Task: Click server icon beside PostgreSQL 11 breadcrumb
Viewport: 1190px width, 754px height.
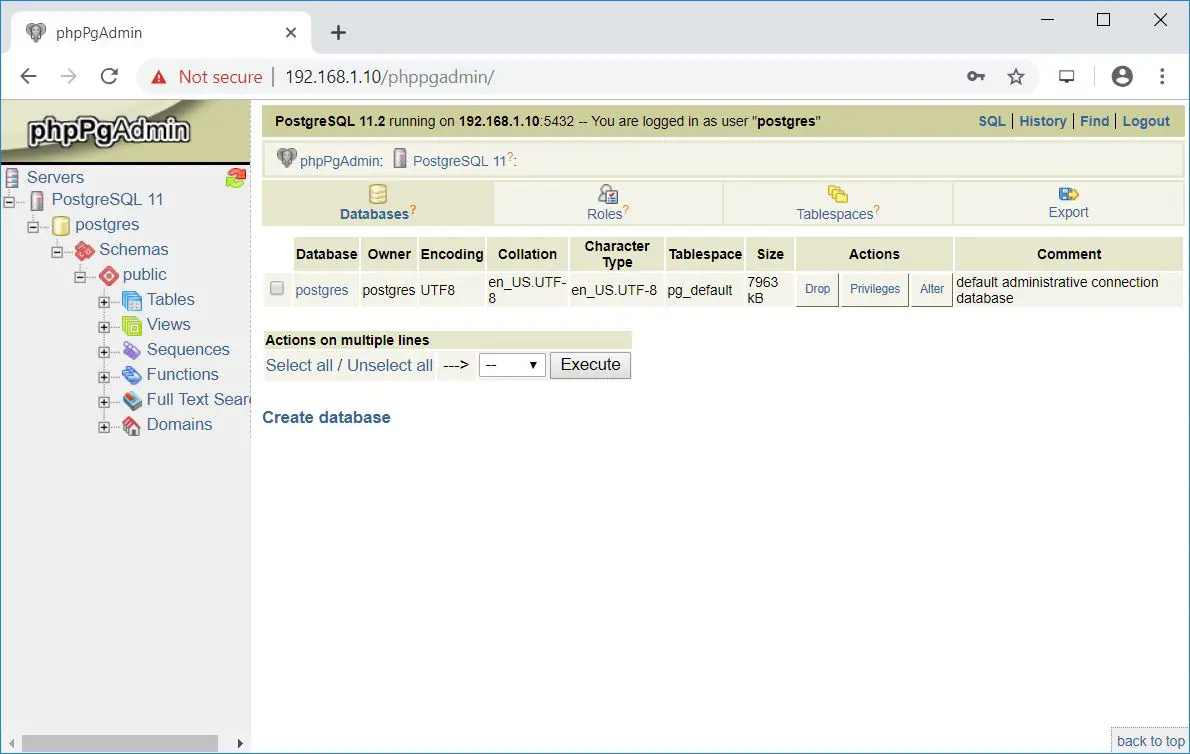Action: pos(400,158)
